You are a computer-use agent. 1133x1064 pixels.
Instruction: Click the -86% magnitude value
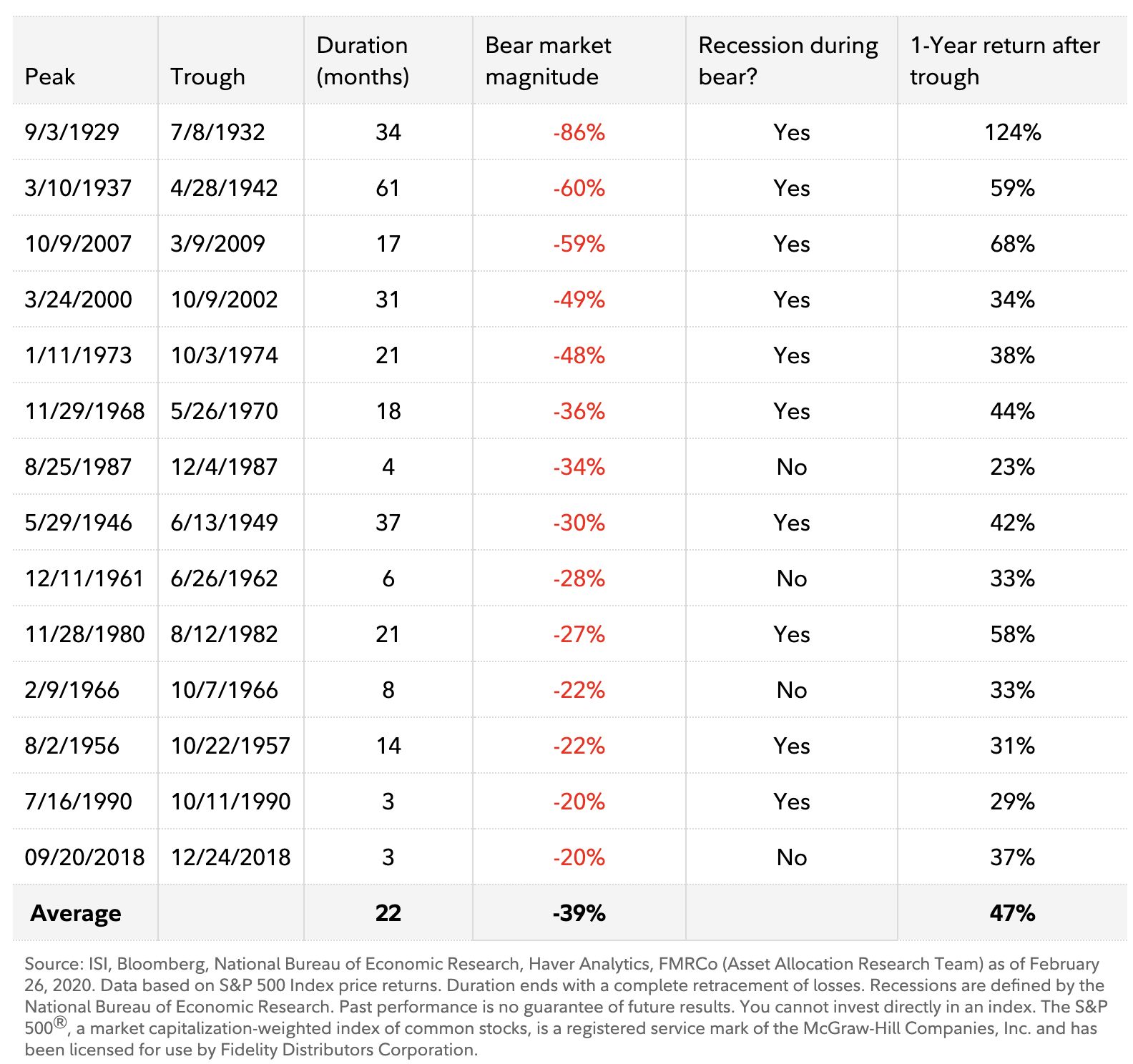(579, 132)
